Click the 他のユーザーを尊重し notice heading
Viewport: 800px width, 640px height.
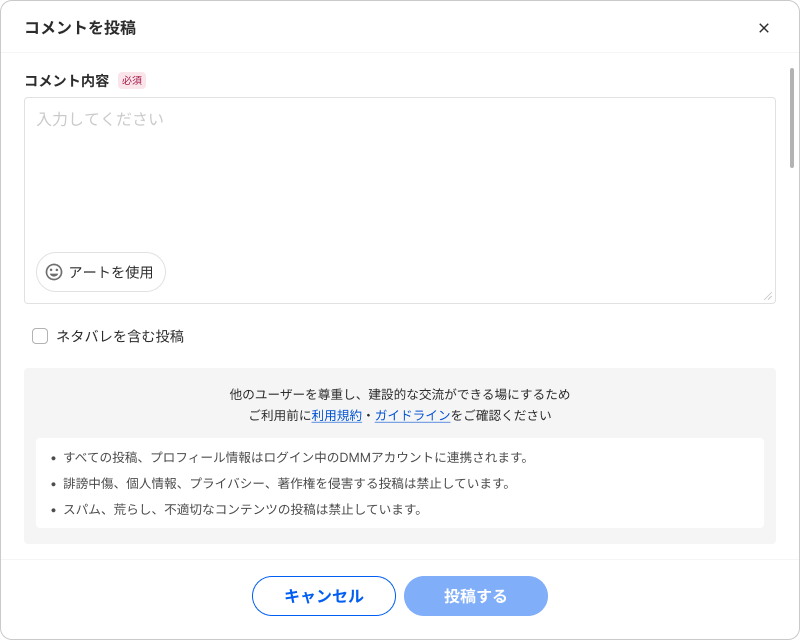tap(400, 394)
